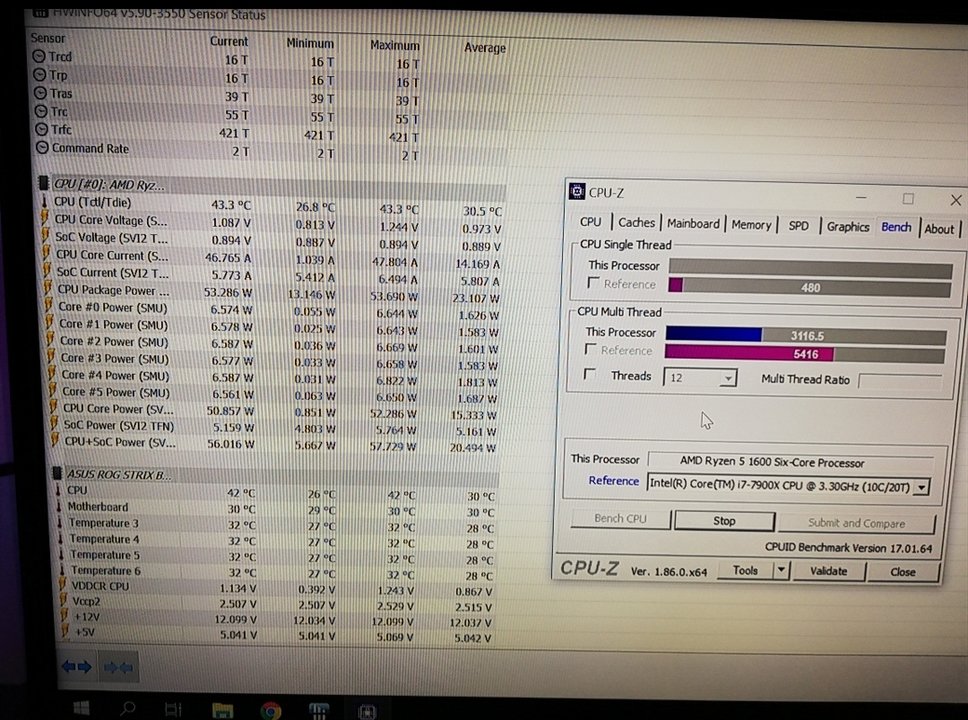
Task: Select the CPU Core Current sensor row
Action: (270, 258)
